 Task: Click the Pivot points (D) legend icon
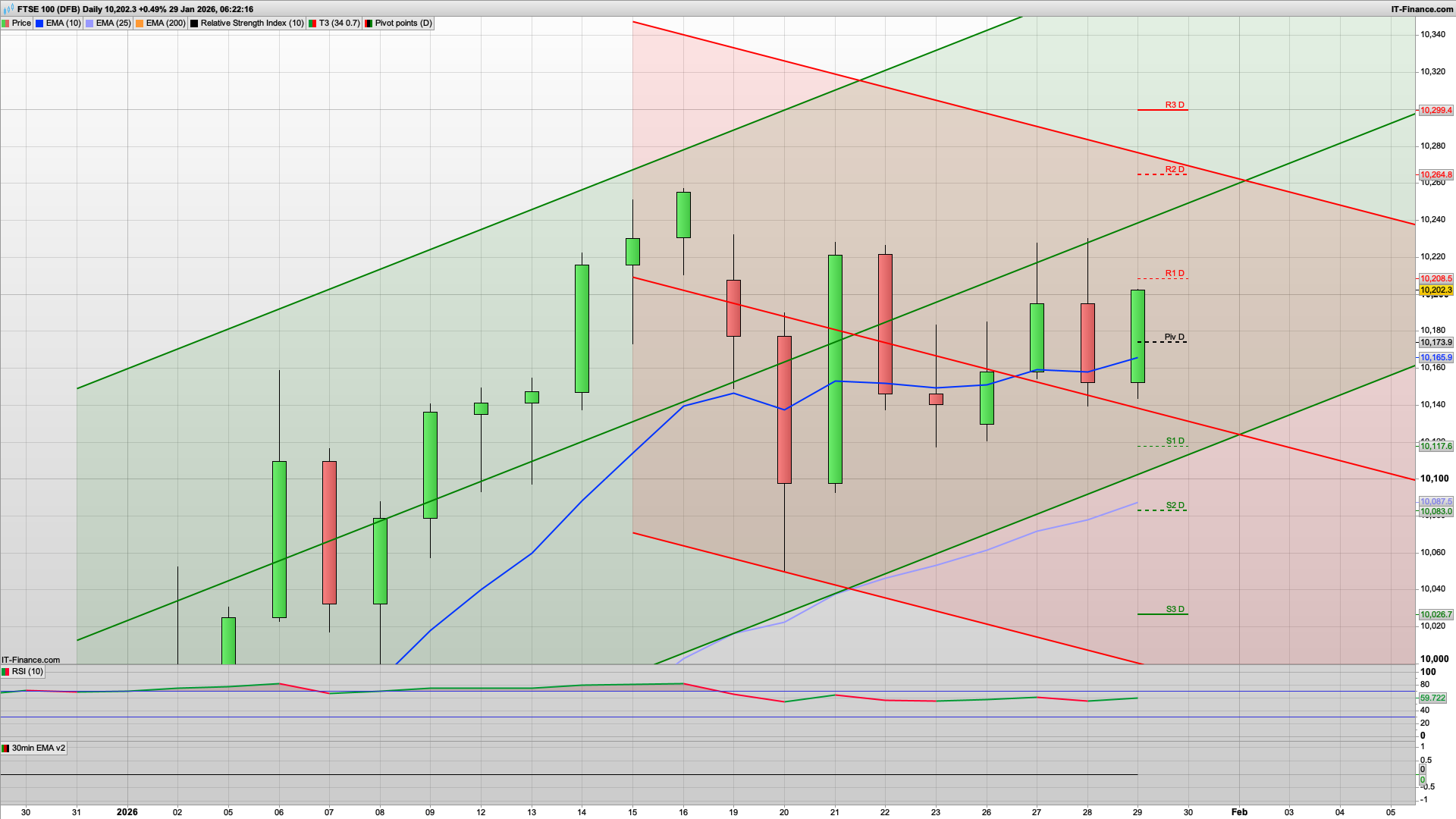[x=369, y=23]
